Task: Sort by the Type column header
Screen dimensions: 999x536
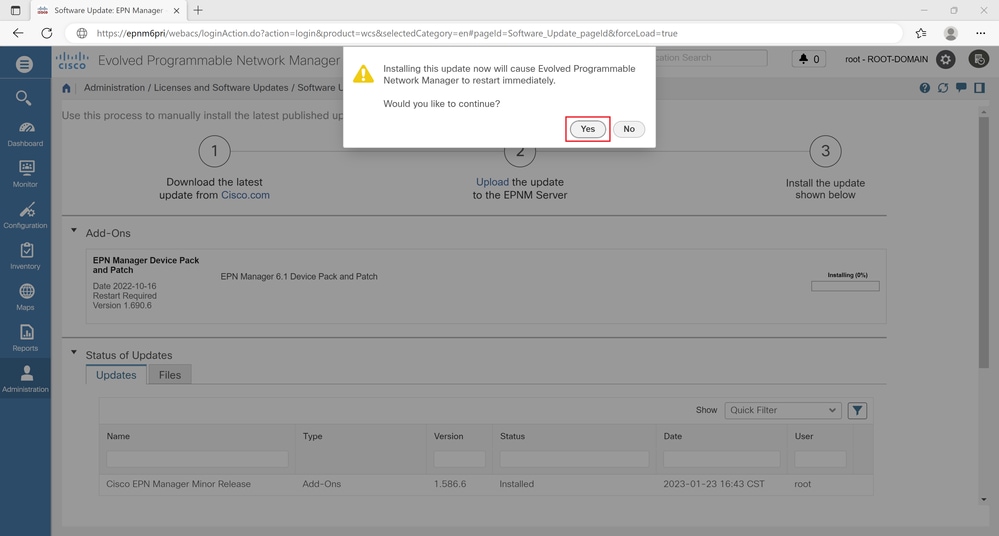Action: pos(312,437)
